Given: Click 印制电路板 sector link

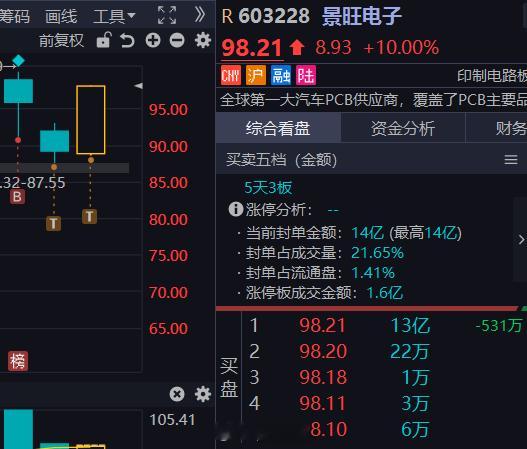Looking at the screenshot, I should (492, 76).
